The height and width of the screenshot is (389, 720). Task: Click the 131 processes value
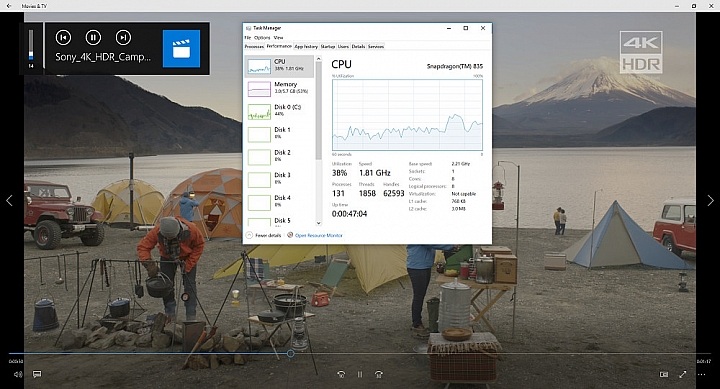point(338,193)
